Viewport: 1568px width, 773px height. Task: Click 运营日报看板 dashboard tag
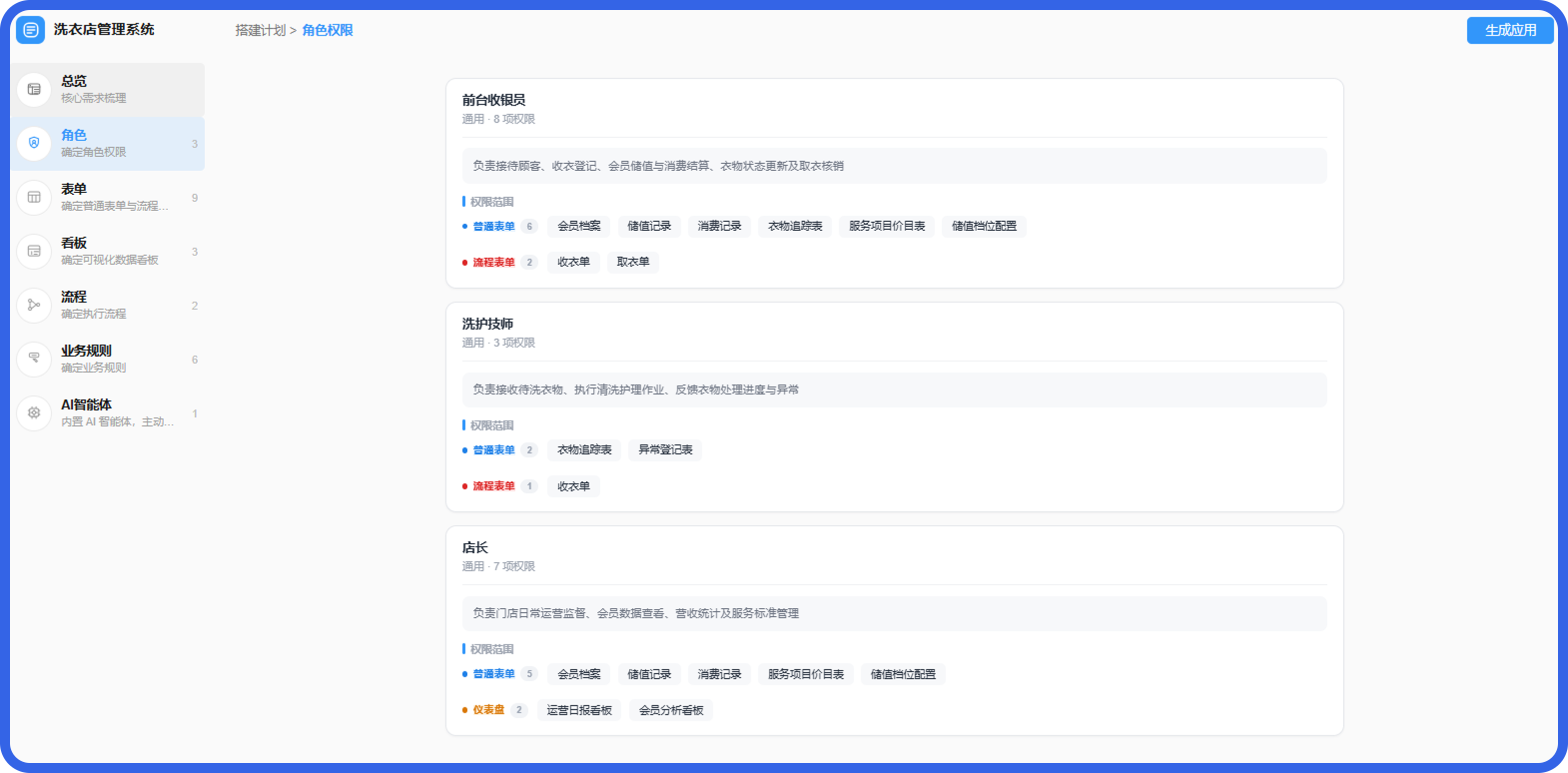click(x=579, y=710)
